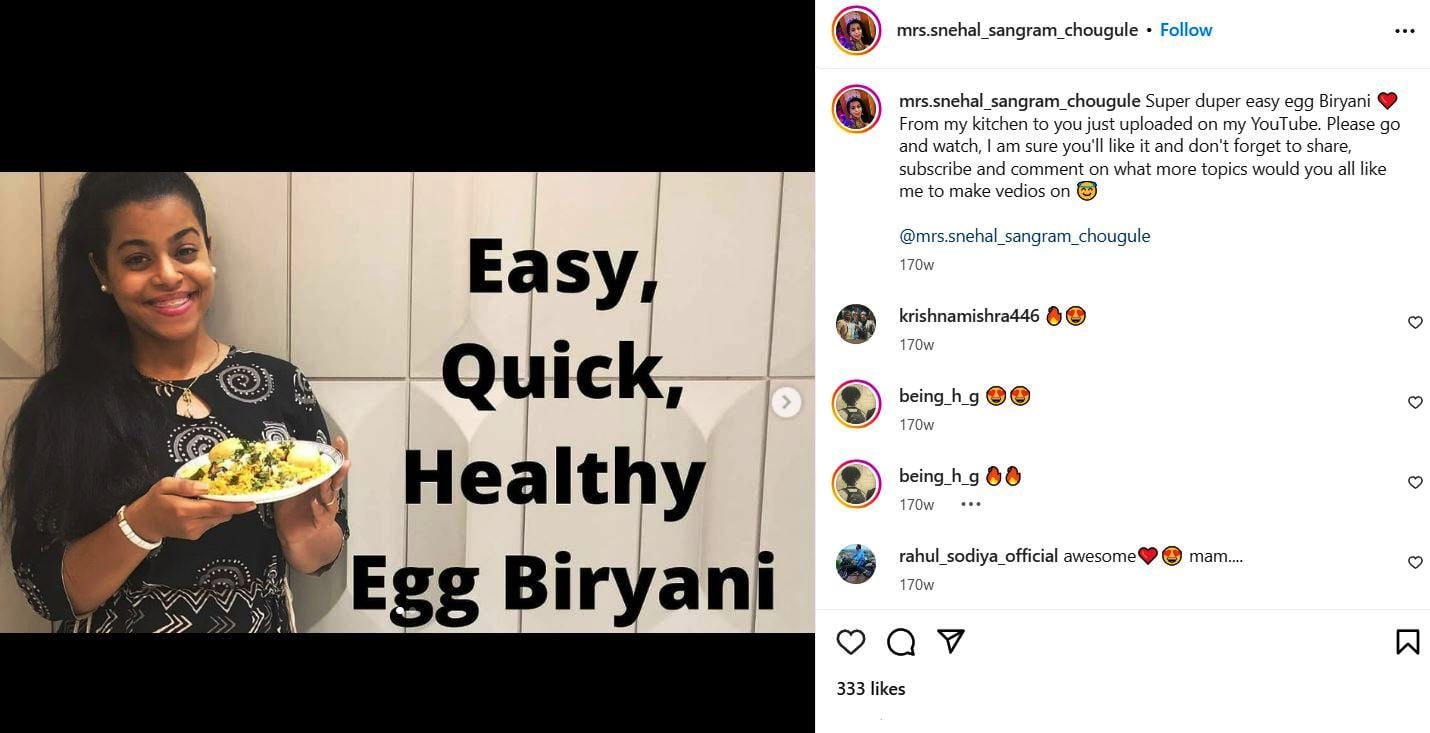
Task: Like krishnamishra446's comment
Action: coord(1415,323)
